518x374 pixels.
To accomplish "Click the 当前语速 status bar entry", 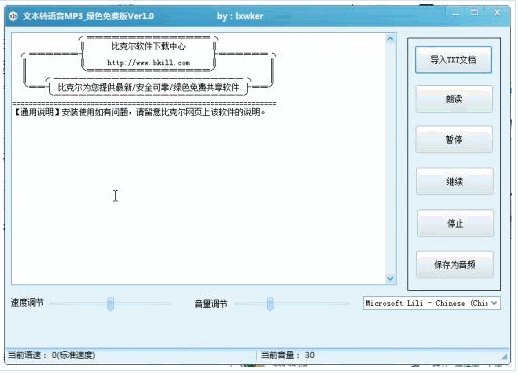I will [x=52, y=355].
